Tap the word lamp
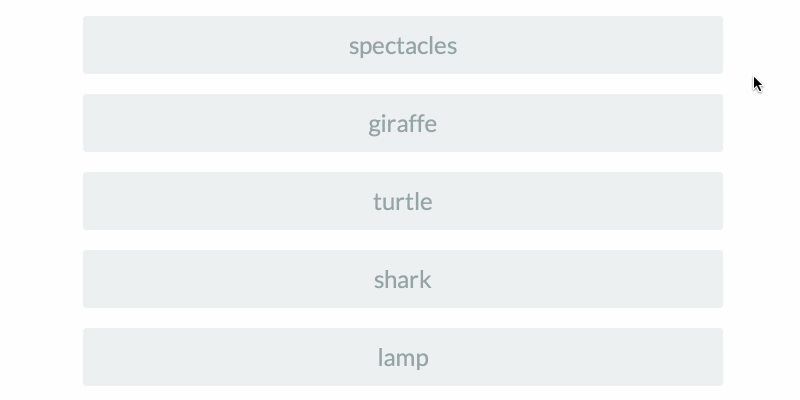 [x=403, y=358]
